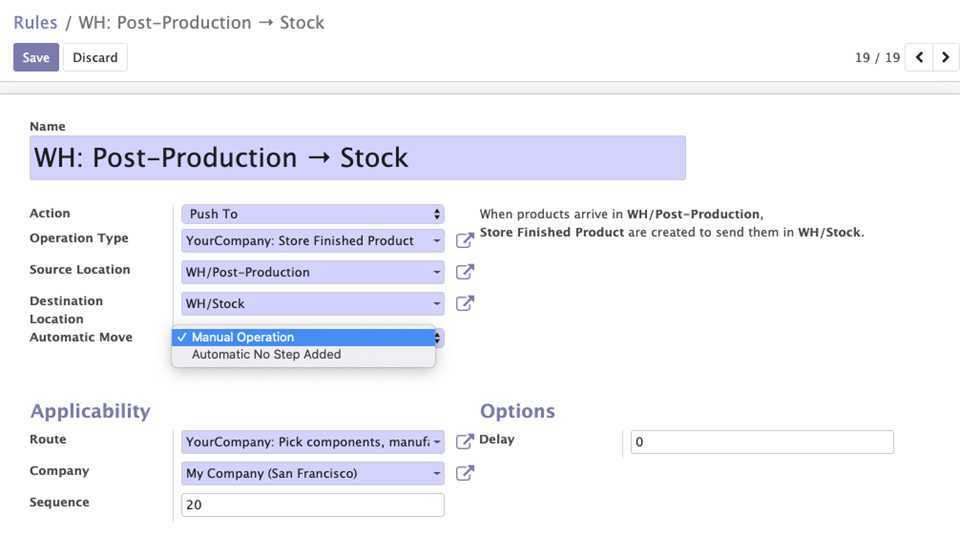Focus the Delay input field
This screenshot has width=960, height=535.
[762, 442]
